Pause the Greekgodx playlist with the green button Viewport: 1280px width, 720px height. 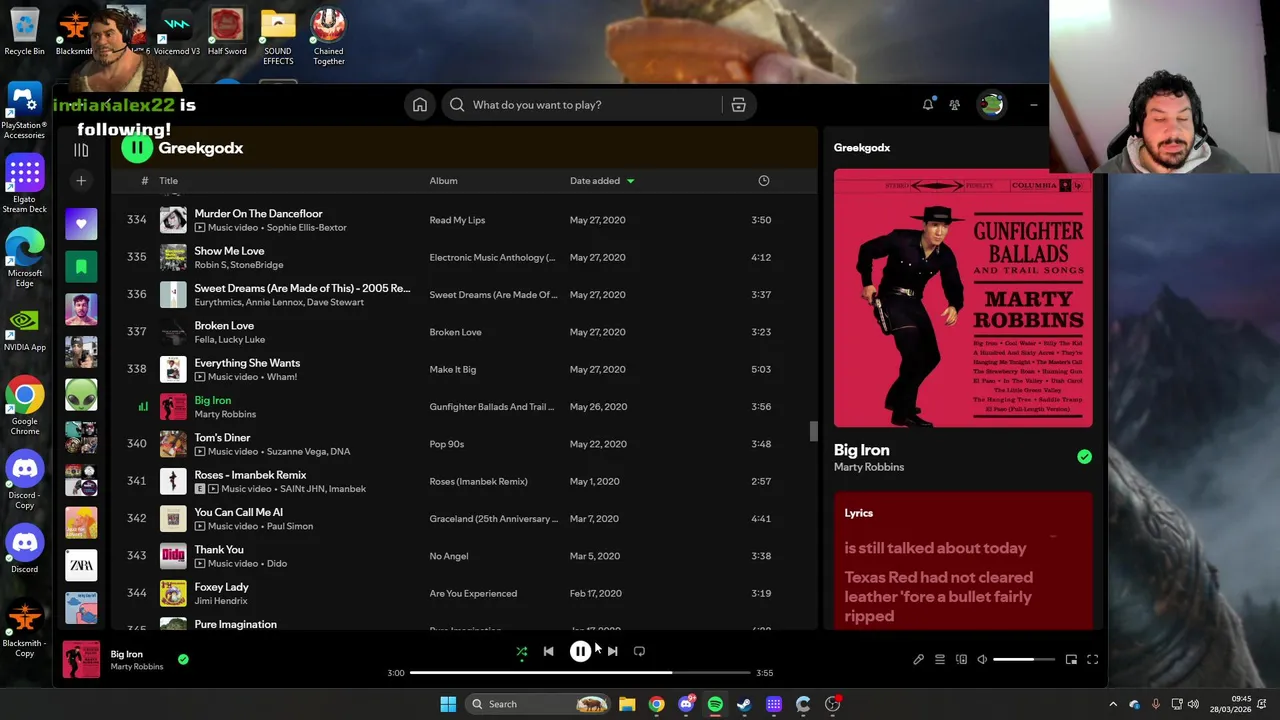[x=137, y=148]
